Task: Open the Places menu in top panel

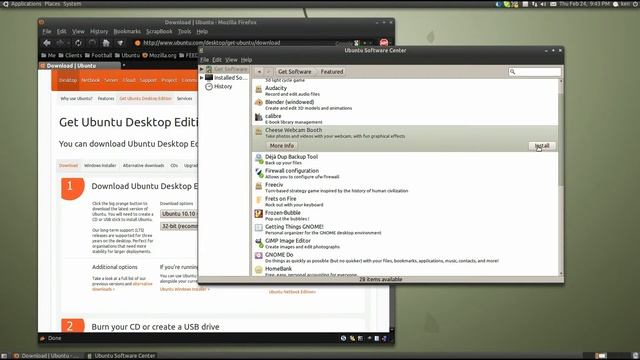Action: click(52, 4)
